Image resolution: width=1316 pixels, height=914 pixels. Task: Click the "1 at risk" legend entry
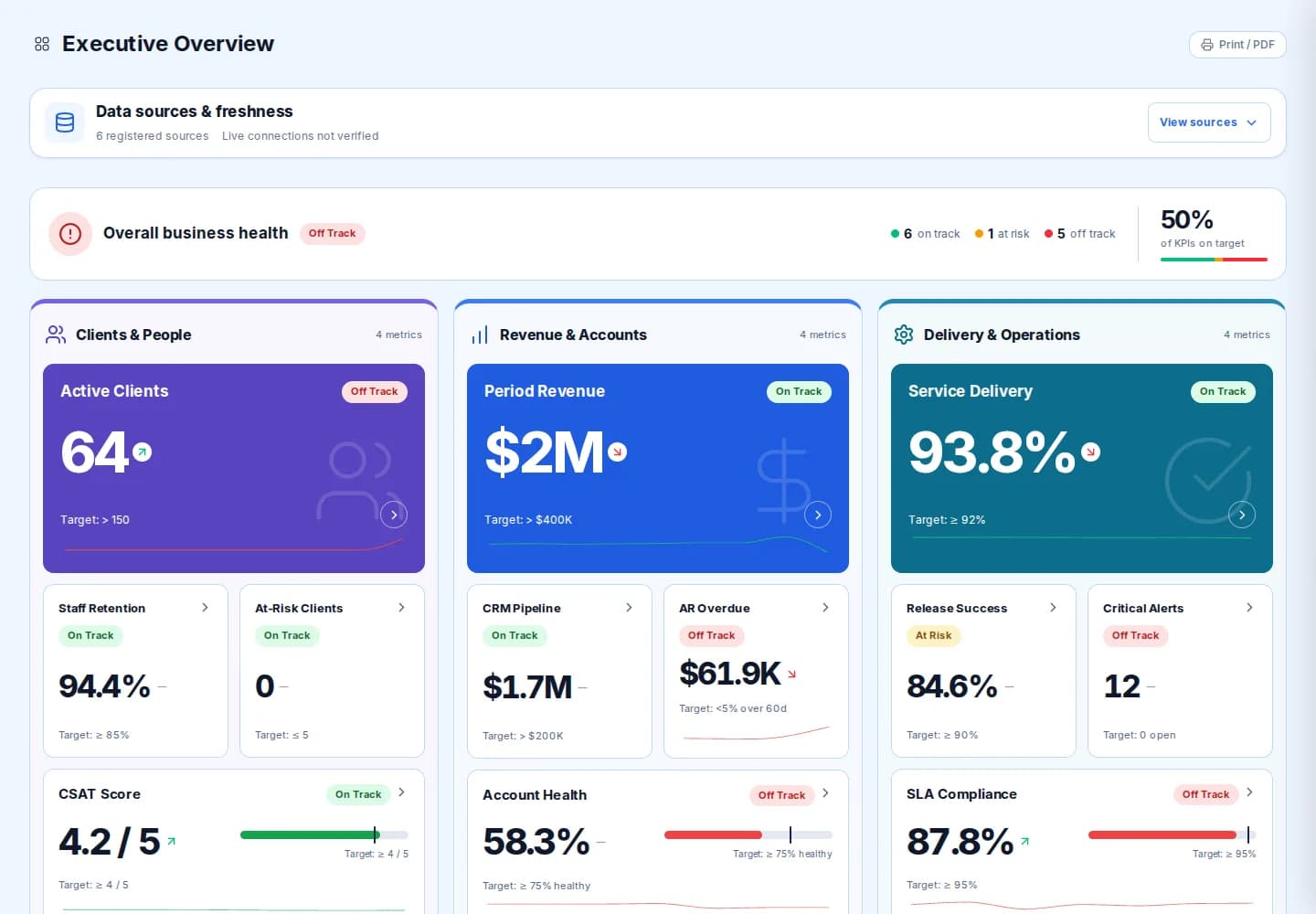[x=1002, y=234]
